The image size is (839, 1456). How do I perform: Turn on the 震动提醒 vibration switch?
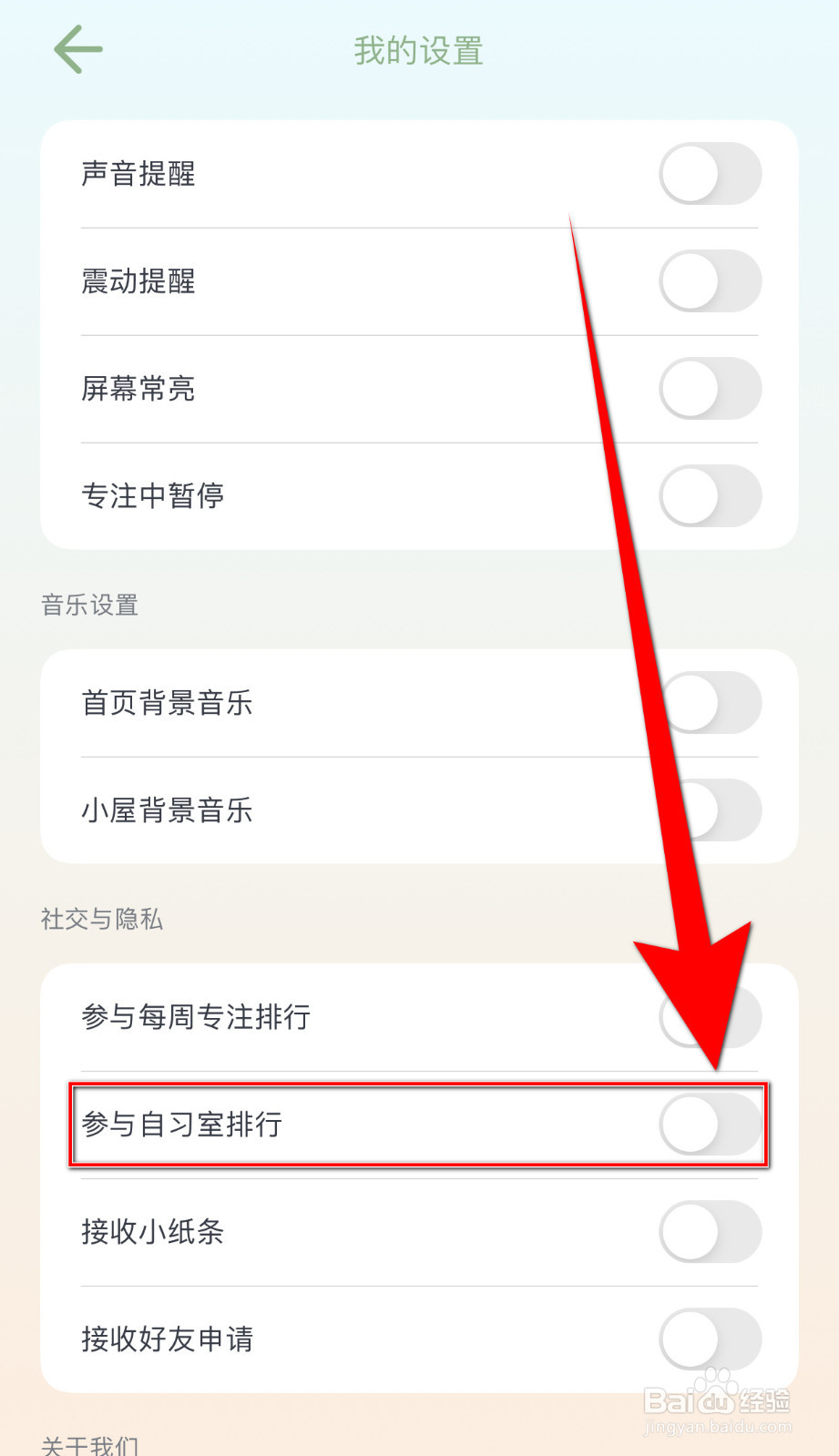pos(711,281)
